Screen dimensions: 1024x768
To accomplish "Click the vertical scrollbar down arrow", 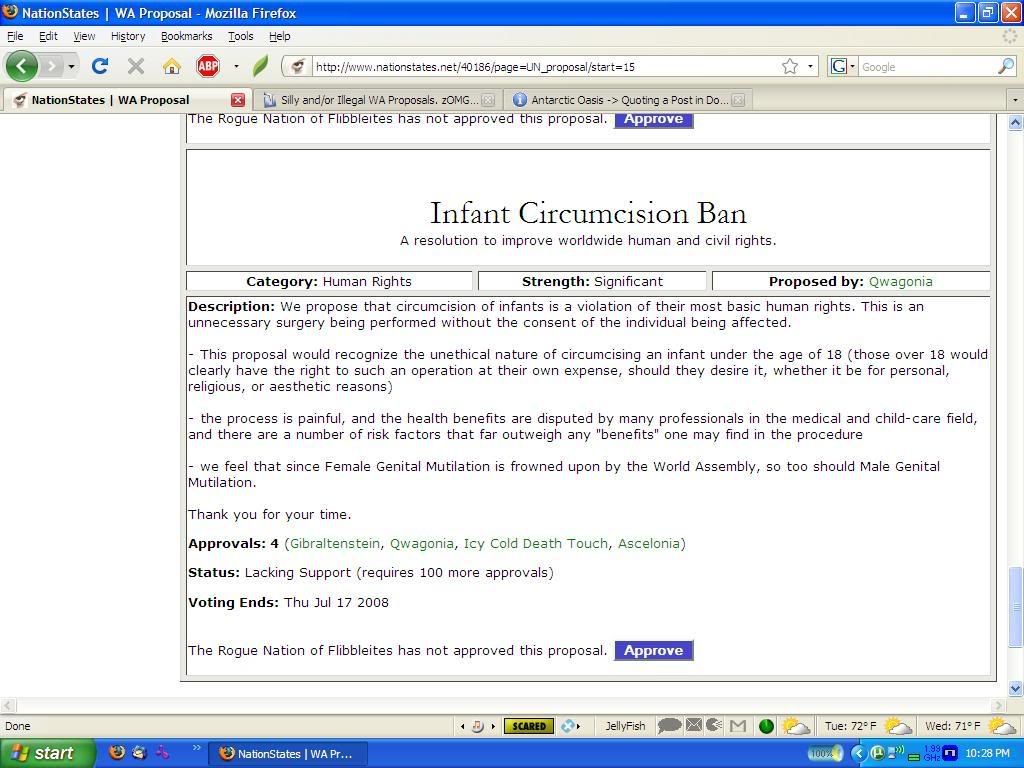I will pos(1015,688).
